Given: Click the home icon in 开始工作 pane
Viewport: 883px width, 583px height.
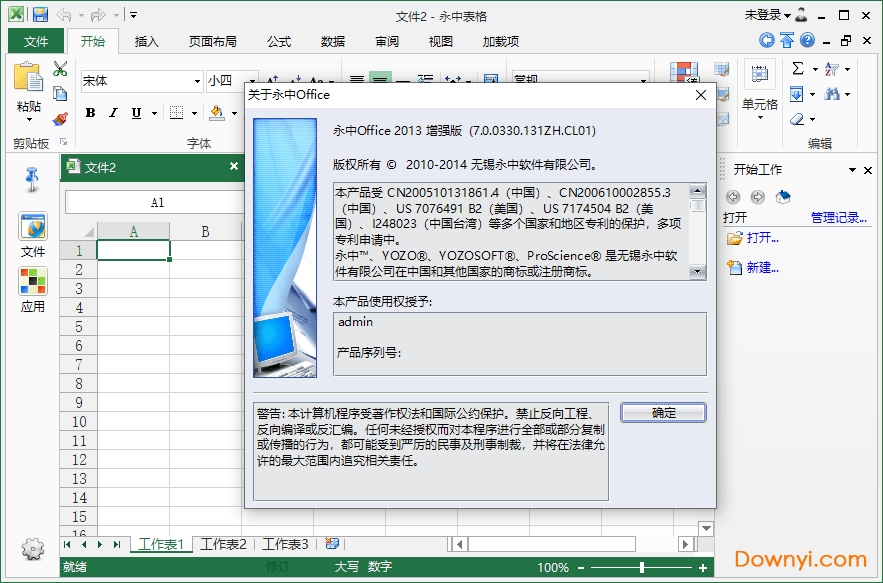Looking at the screenshot, I should tap(783, 197).
